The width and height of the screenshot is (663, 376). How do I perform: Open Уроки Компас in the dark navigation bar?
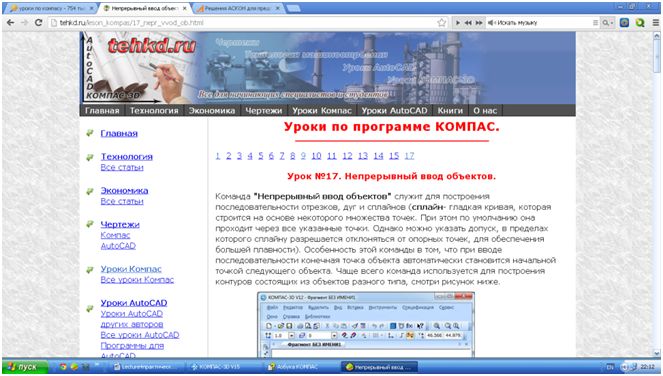321,110
